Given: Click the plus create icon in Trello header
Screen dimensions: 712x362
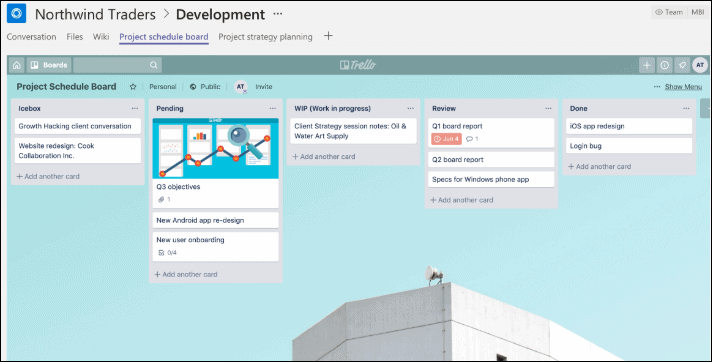Looking at the screenshot, I should click(647, 65).
